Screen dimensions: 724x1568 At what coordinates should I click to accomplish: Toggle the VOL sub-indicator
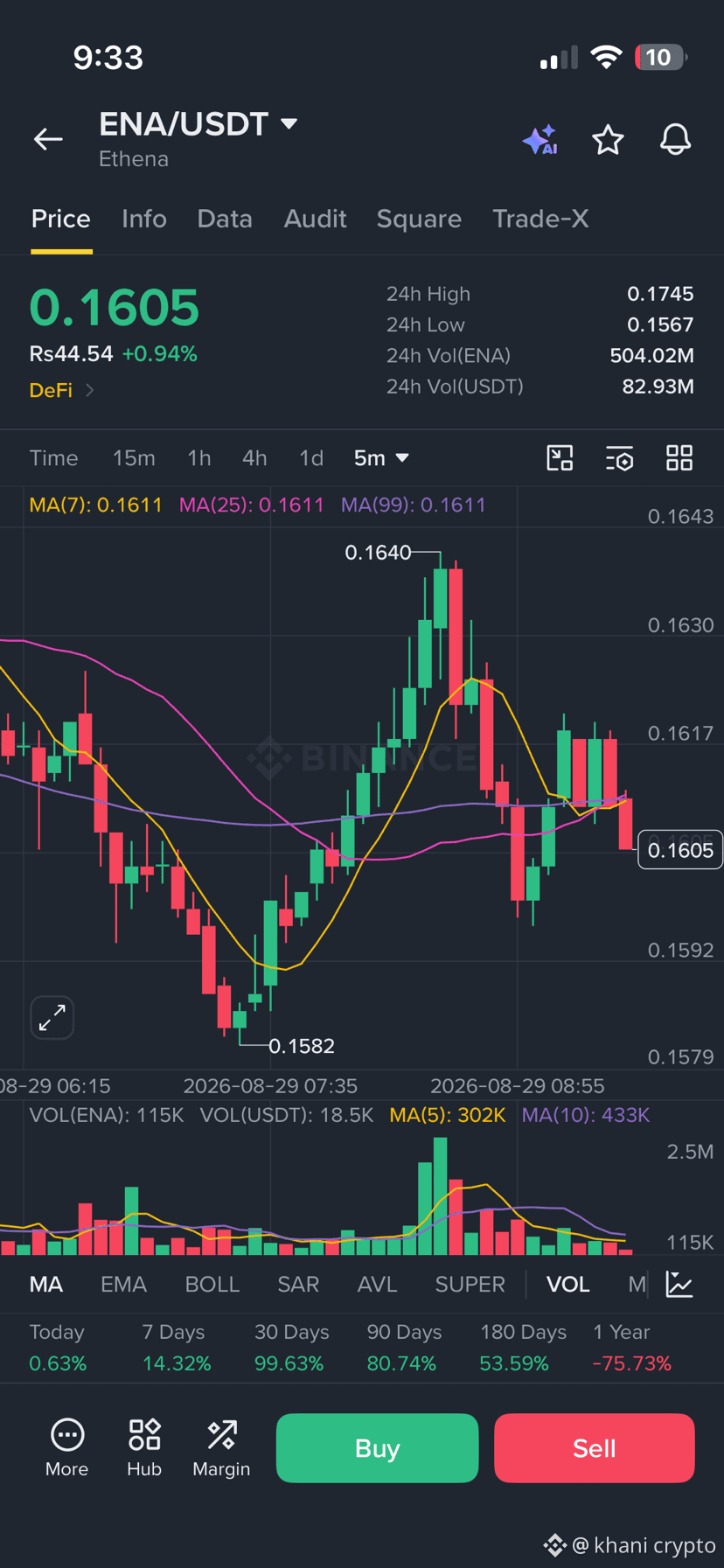click(x=568, y=1284)
